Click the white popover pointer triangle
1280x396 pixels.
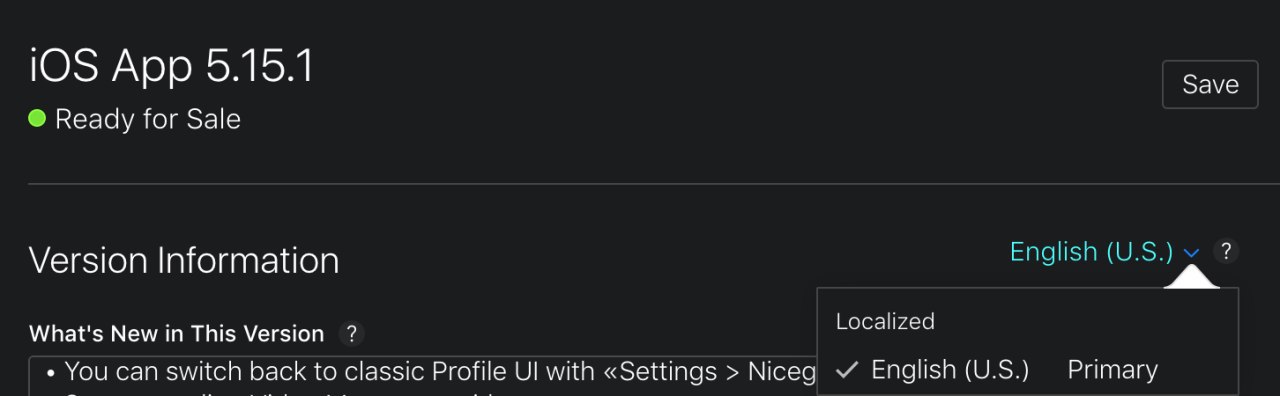click(x=1191, y=277)
